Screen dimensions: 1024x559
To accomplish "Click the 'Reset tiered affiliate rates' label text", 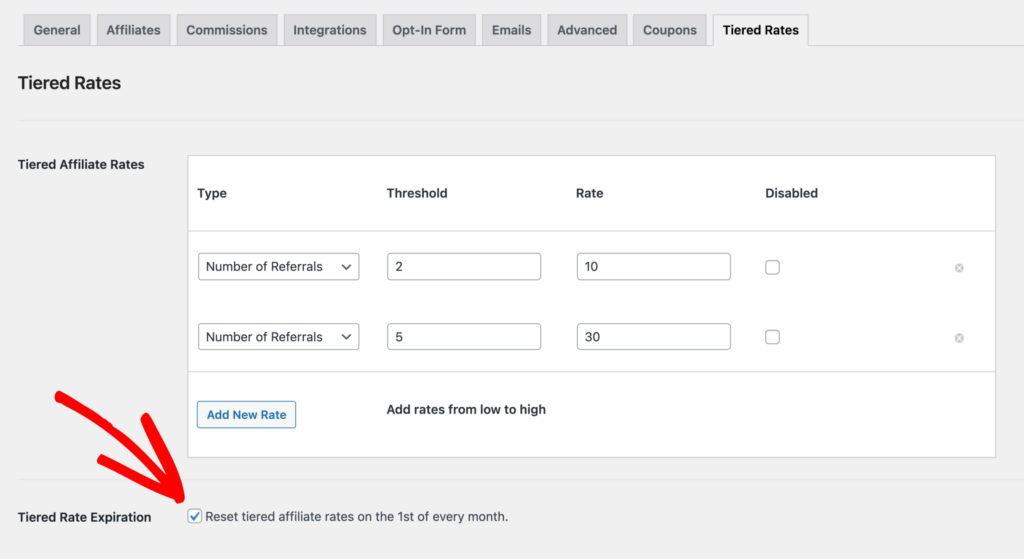I will point(357,517).
